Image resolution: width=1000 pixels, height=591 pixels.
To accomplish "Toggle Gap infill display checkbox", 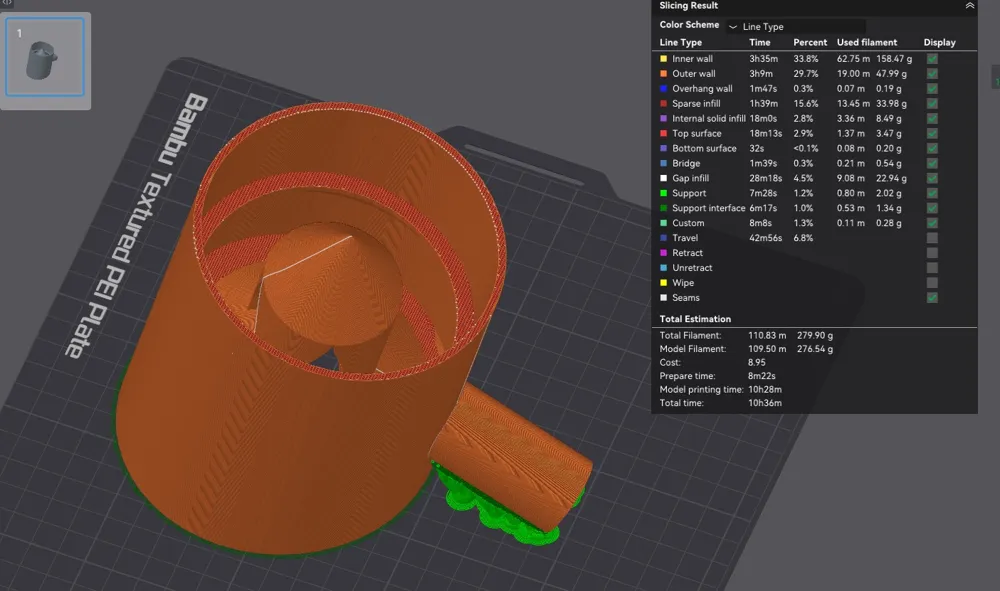I will coord(932,178).
